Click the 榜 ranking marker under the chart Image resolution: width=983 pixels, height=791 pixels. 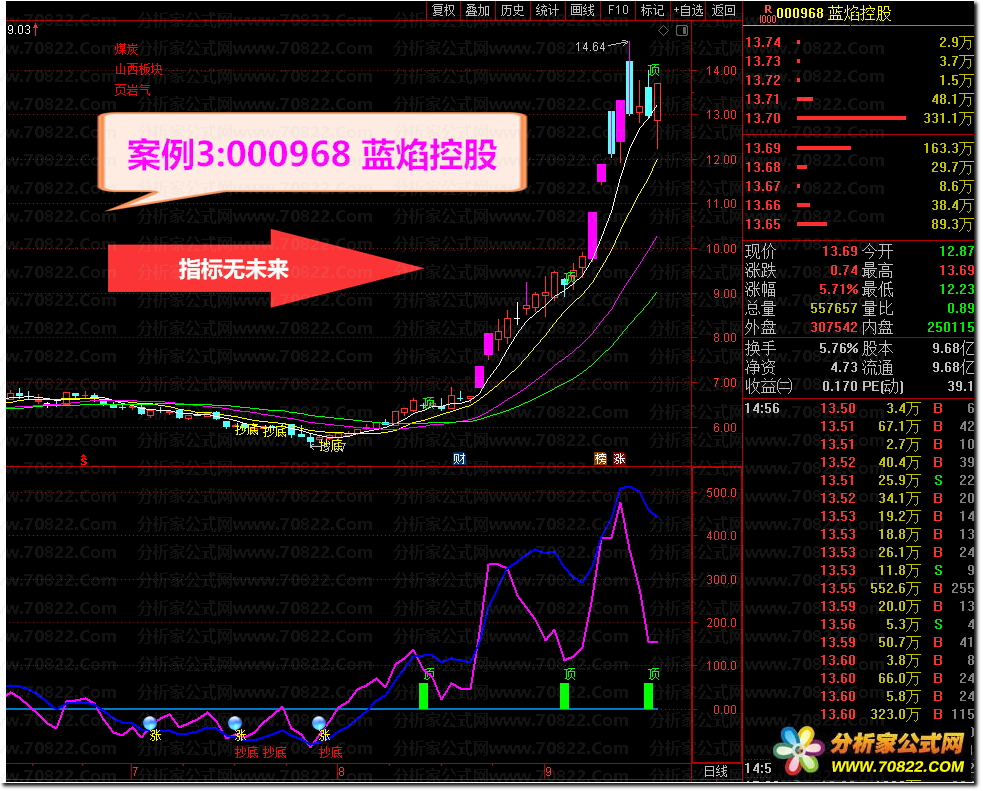pyautogui.click(x=601, y=459)
